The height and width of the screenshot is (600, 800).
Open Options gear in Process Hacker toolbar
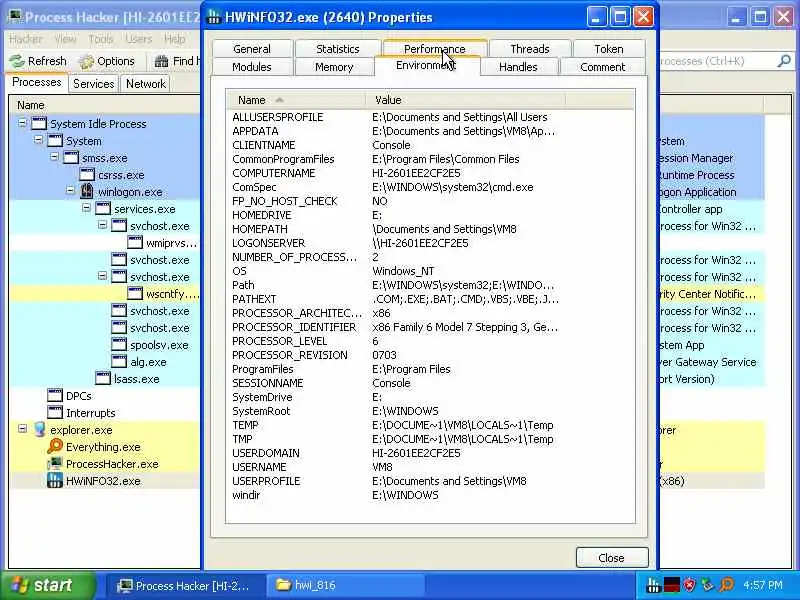click(86, 61)
